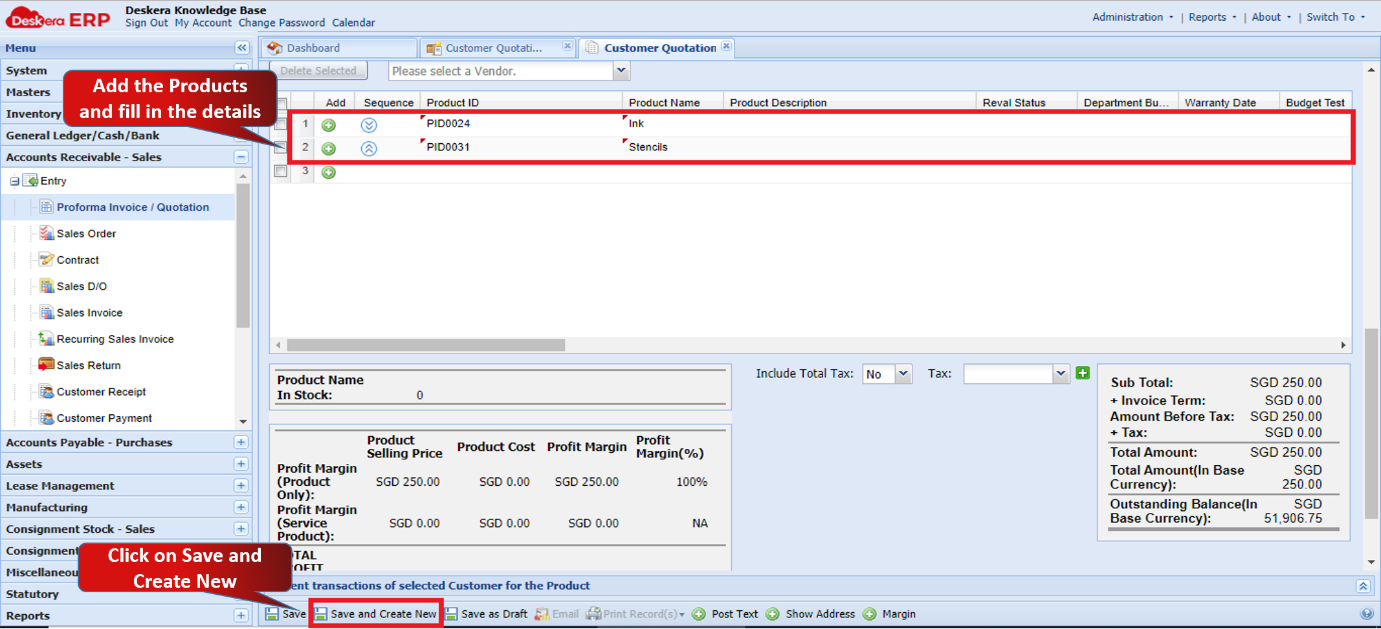Click the Email envelope icon
Viewport: 1381px width, 629px height.
542,614
